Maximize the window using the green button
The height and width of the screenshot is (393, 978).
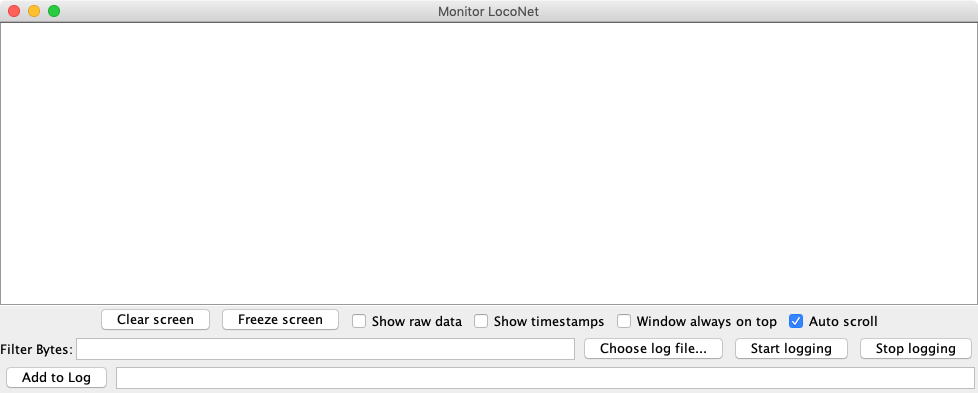[x=54, y=11]
